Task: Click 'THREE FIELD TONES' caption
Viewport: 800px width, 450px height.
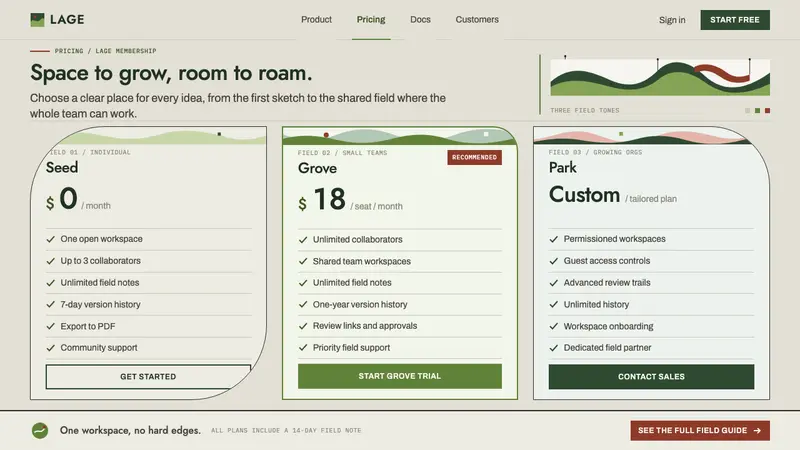Action: (x=585, y=110)
